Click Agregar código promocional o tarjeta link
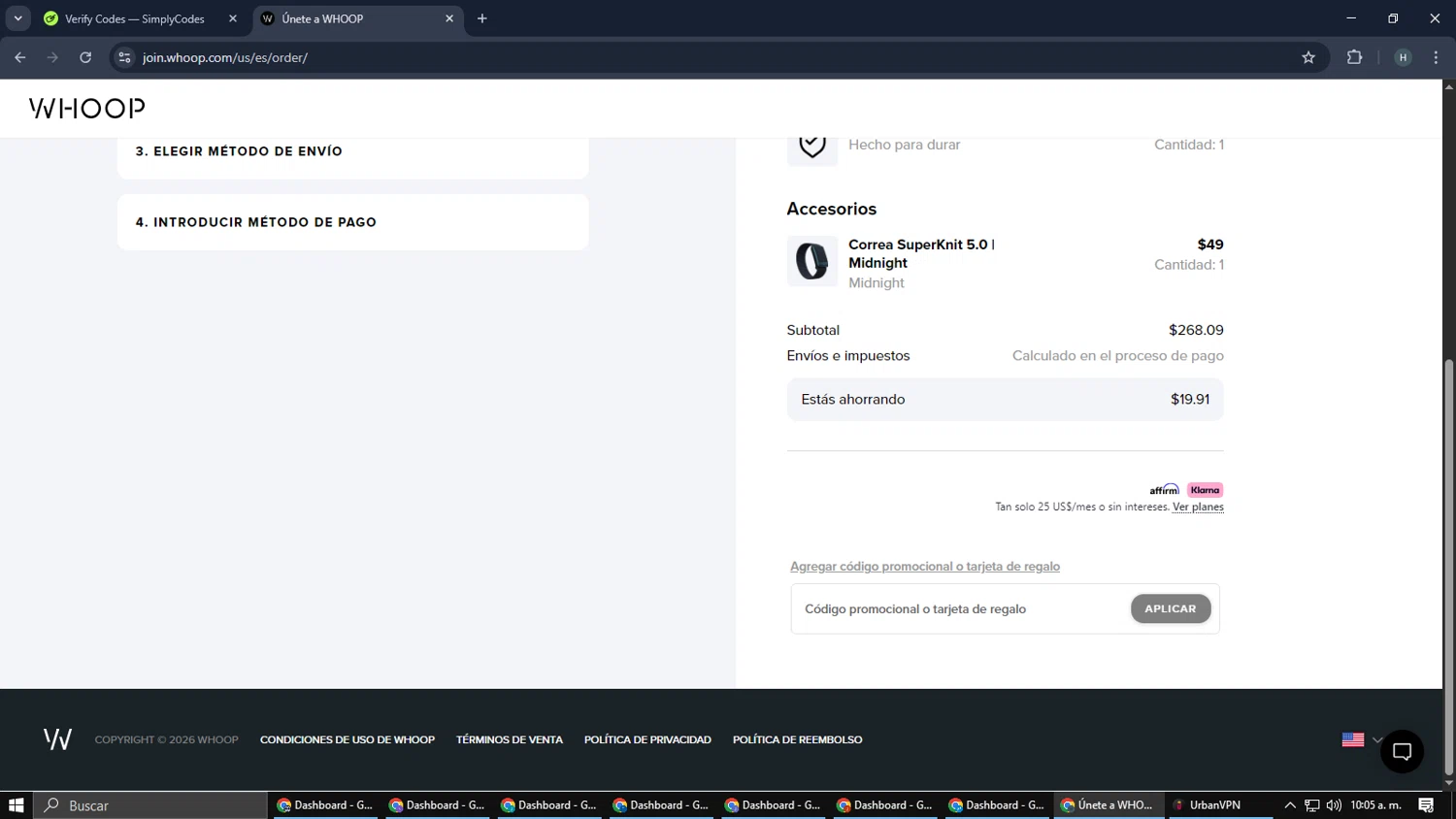This screenshot has width=1456, height=819. click(925, 567)
